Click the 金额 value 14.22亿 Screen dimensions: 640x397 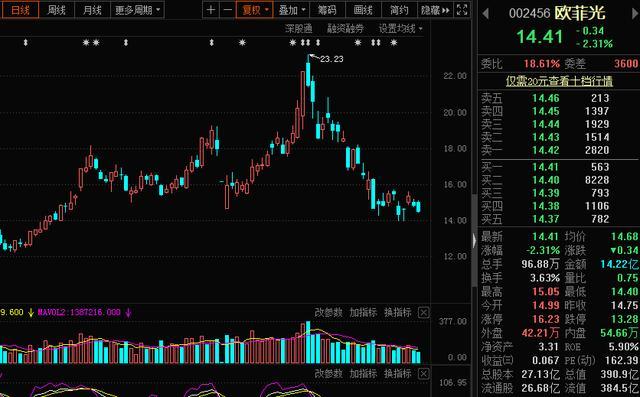619,264
